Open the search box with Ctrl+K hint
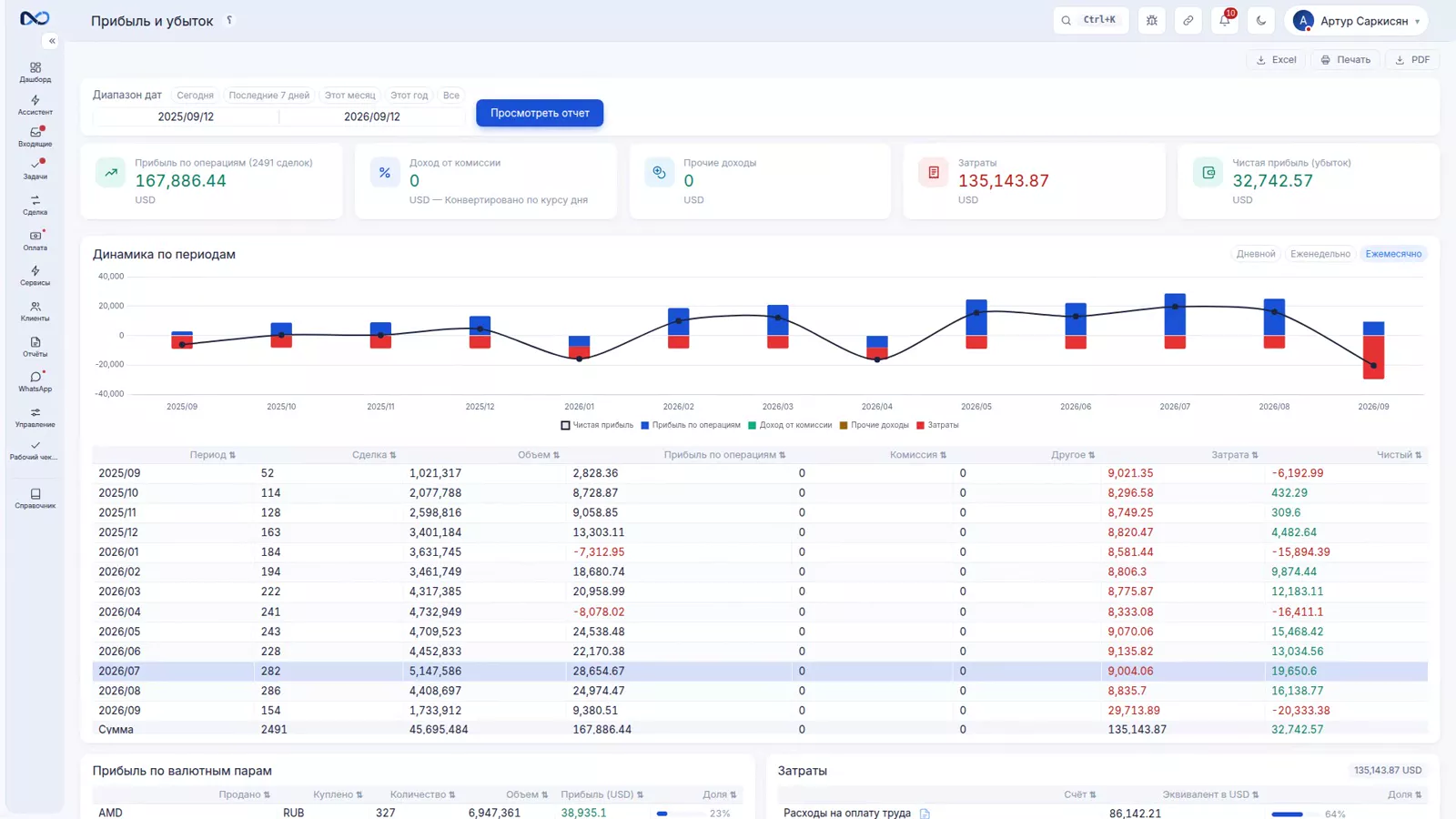The width and height of the screenshot is (1456, 819). coord(1090,20)
